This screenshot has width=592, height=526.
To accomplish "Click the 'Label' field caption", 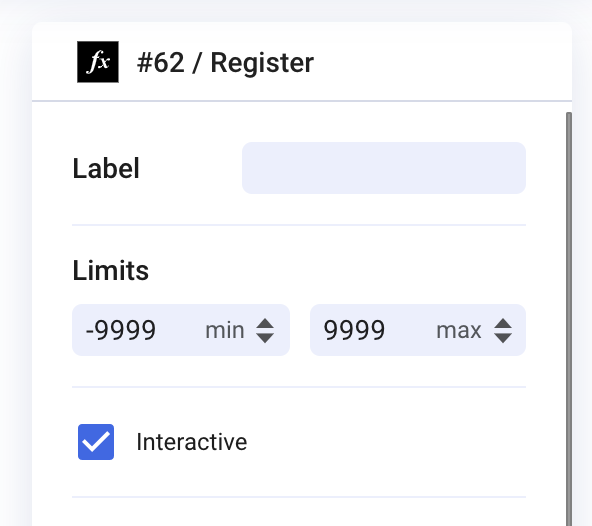I will [x=106, y=168].
